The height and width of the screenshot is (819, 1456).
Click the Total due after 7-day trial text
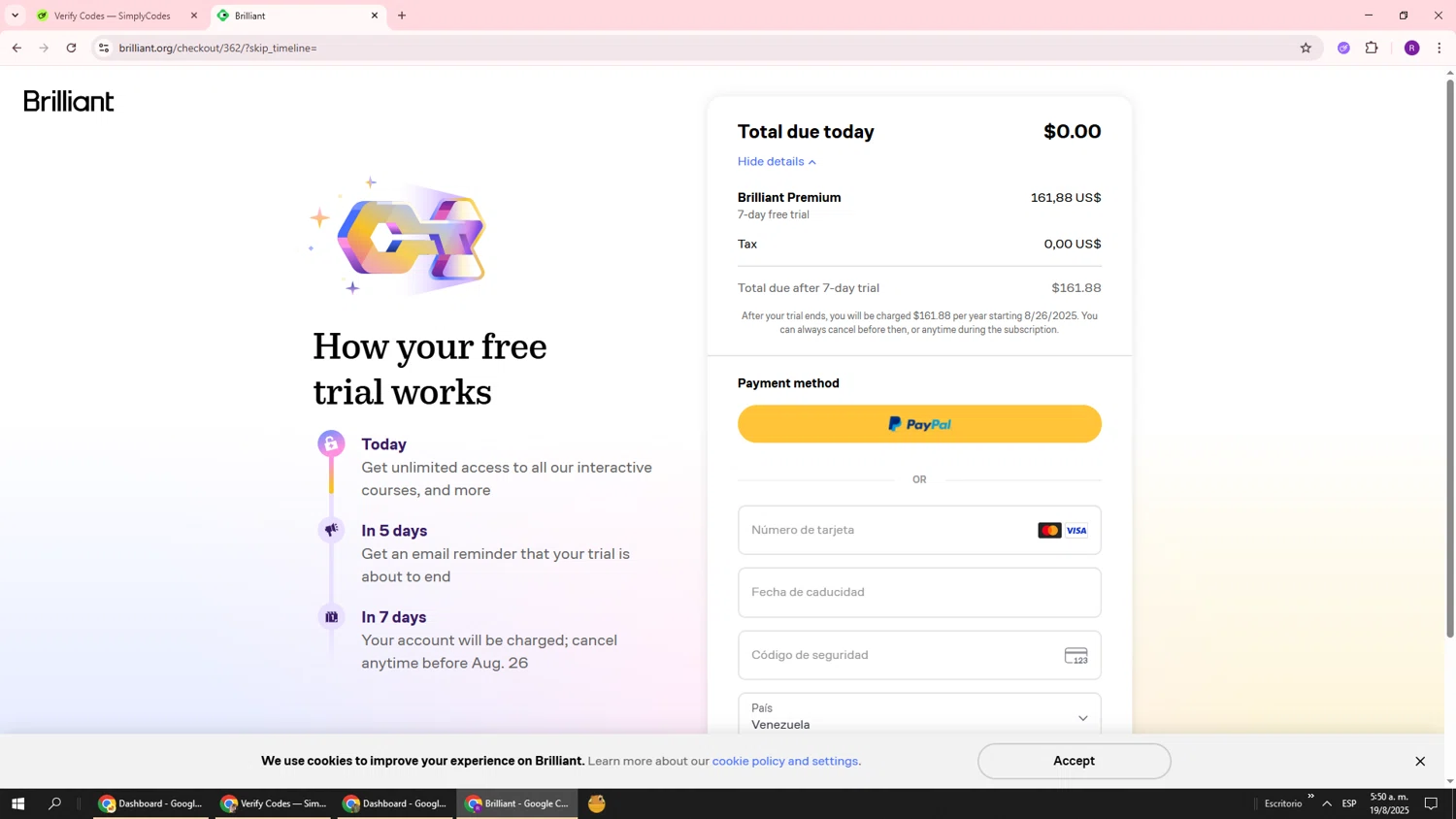[x=809, y=288]
